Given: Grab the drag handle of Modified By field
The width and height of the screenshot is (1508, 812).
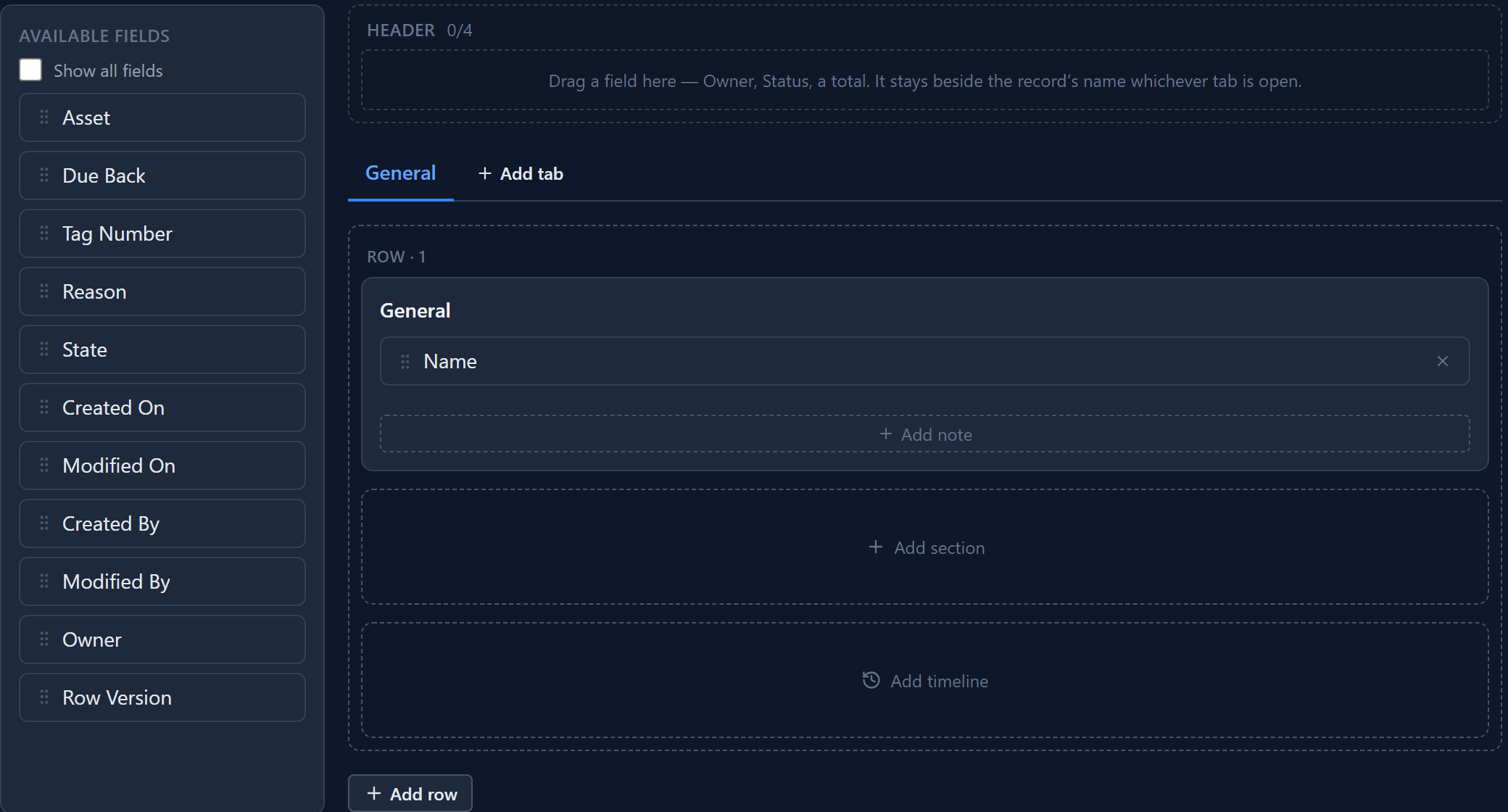Looking at the screenshot, I should 44,581.
